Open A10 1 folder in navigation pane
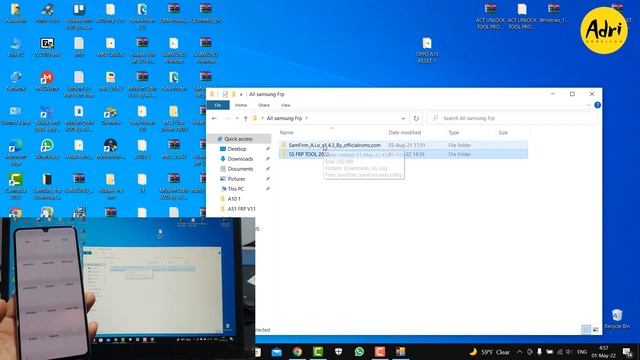This screenshot has width=640, height=360. [233, 199]
